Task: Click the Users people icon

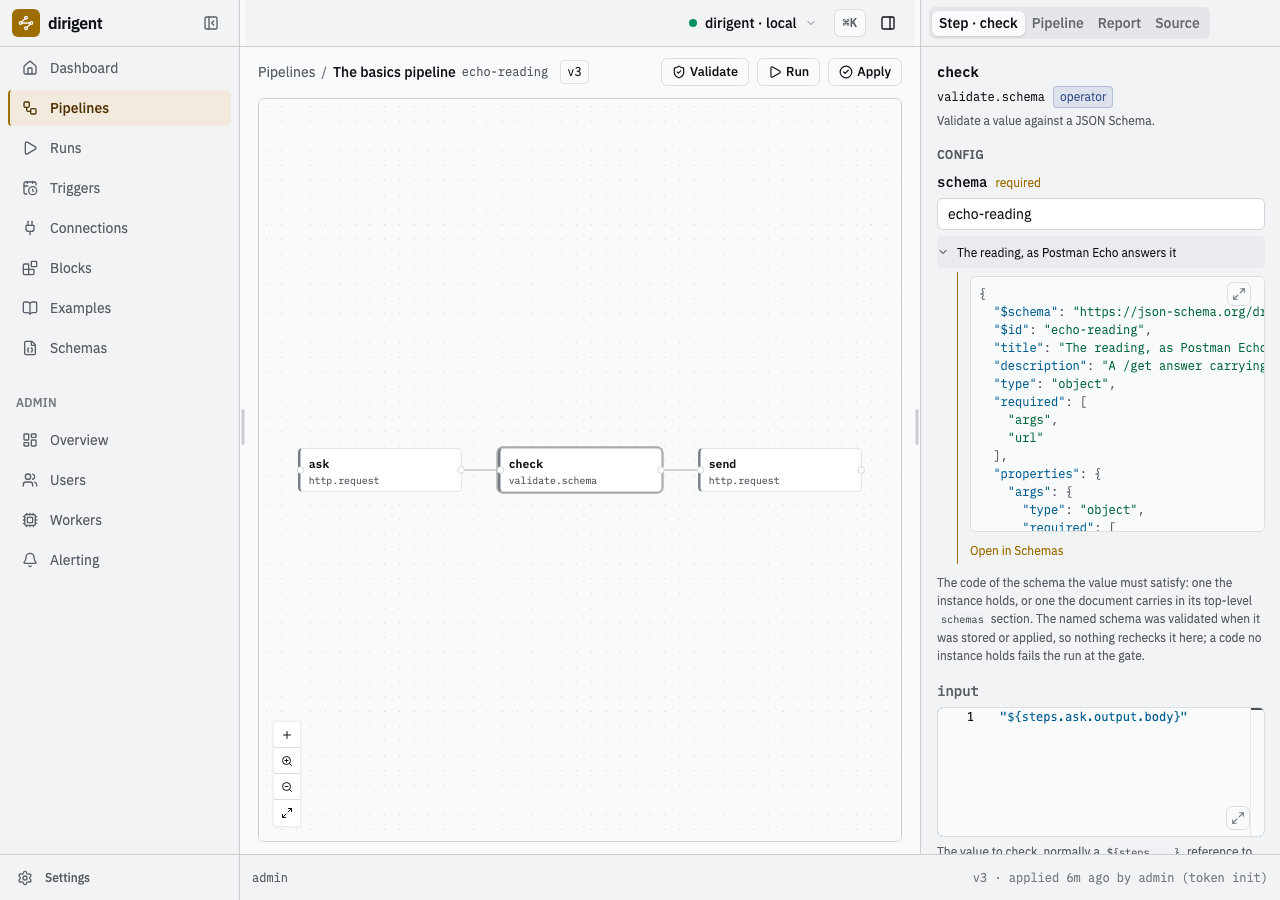Action: pos(30,480)
